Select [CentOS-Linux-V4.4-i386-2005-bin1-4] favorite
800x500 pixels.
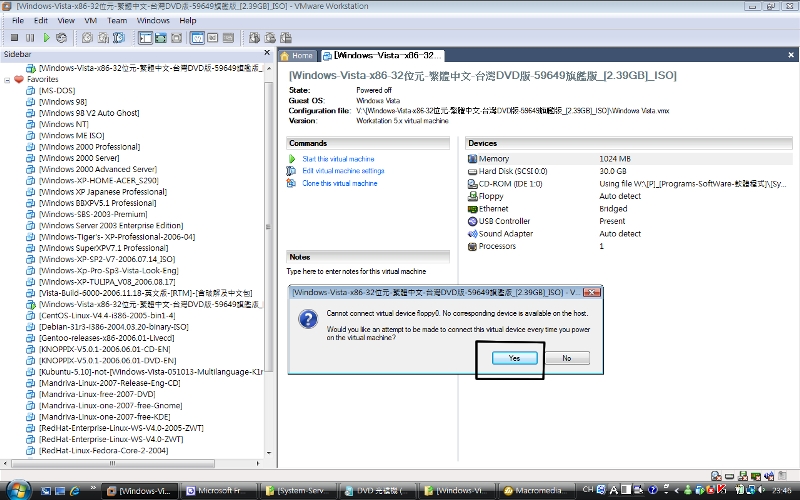click(107, 315)
